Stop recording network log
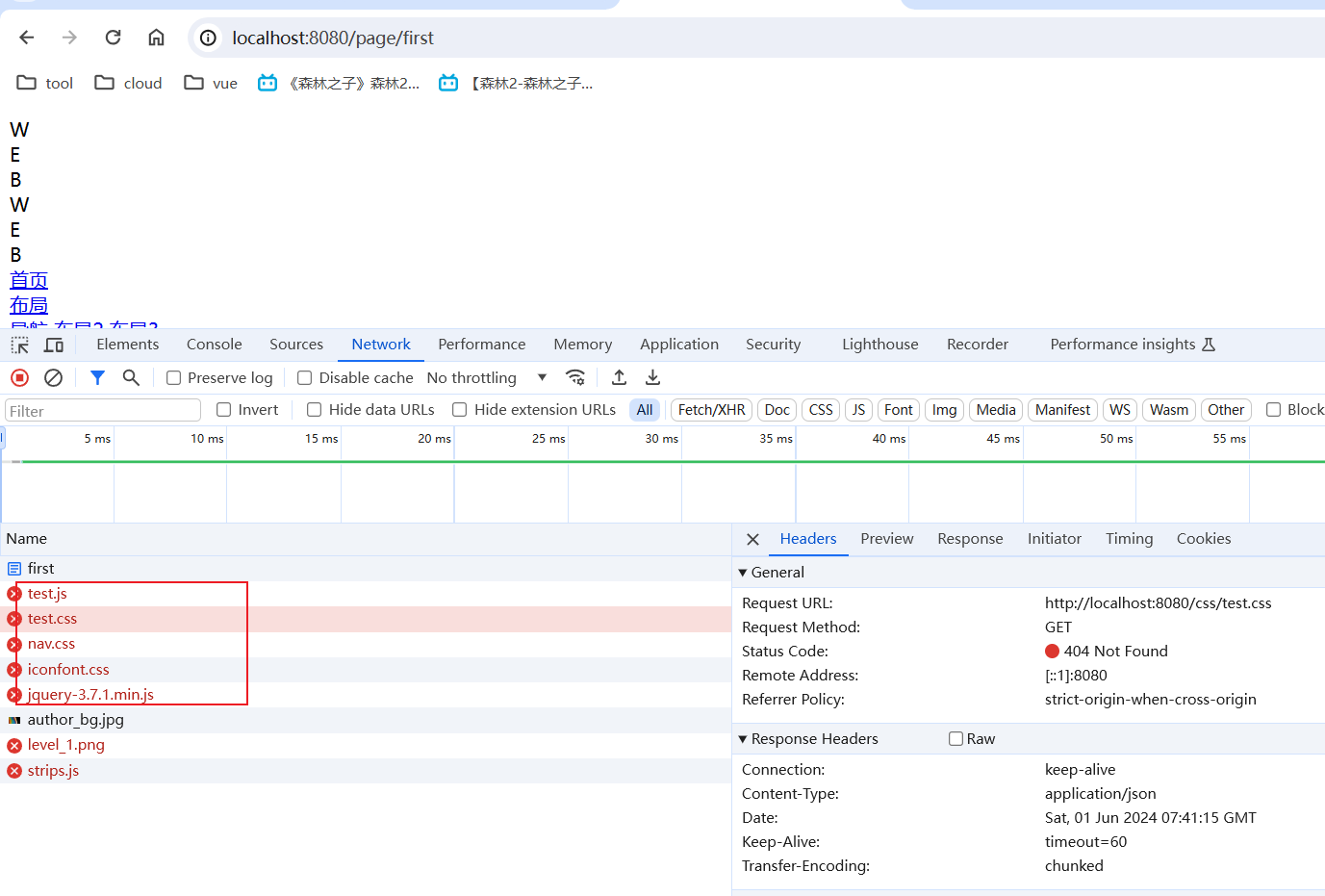 pos(19,378)
